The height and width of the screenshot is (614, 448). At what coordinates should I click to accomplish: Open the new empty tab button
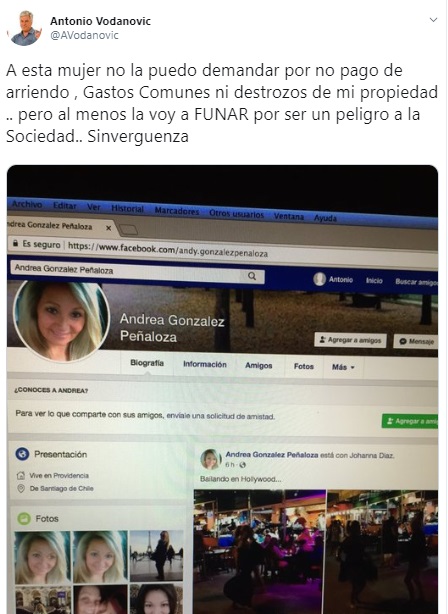(128, 230)
